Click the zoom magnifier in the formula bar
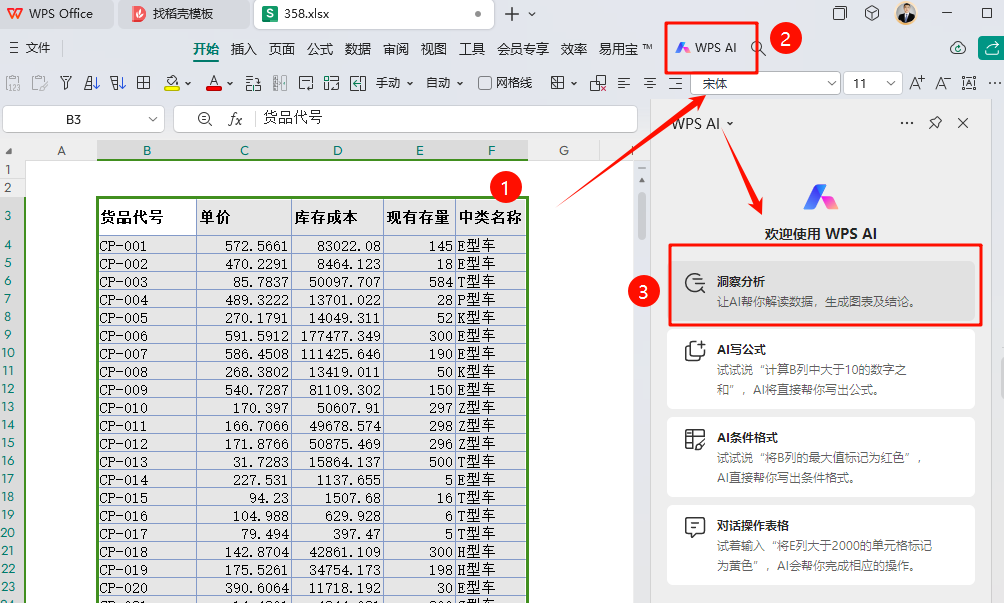This screenshot has height=603, width=1004. (x=205, y=119)
